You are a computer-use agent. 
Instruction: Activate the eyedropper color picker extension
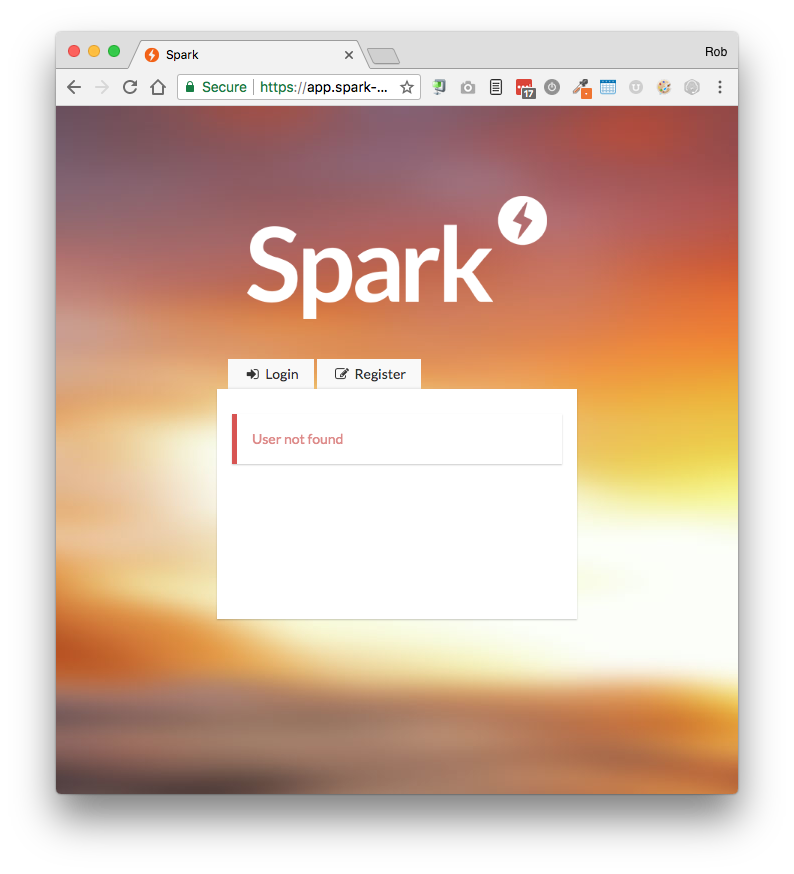pyautogui.click(x=582, y=88)
